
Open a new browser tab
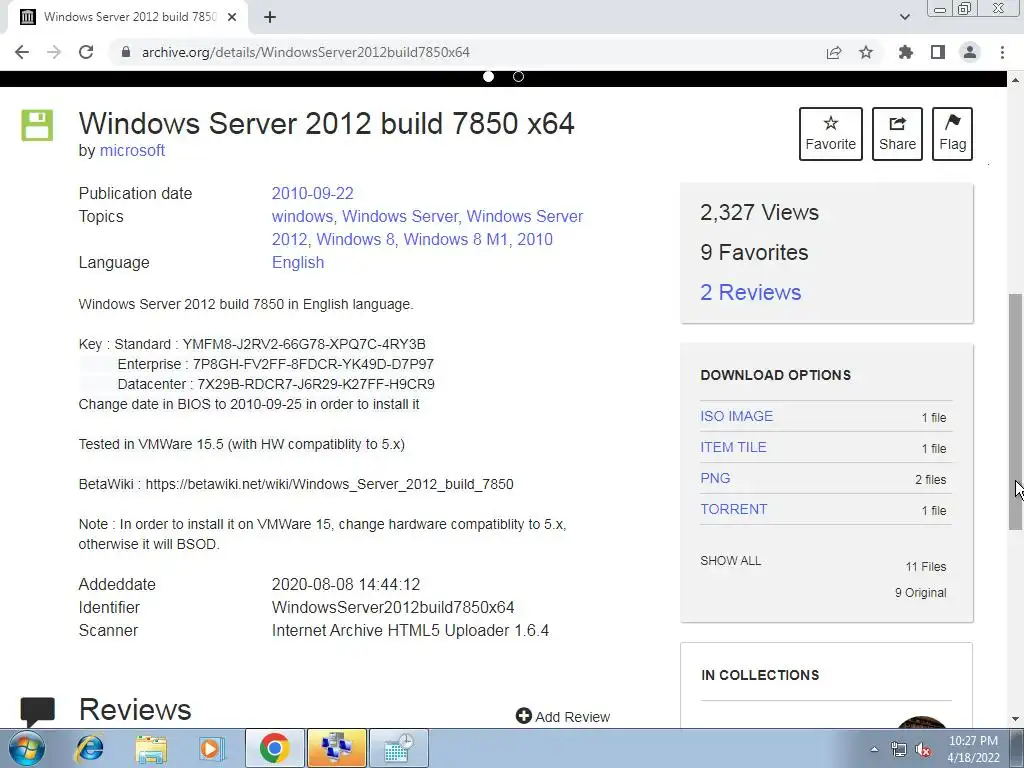click(x=270, y=17)
